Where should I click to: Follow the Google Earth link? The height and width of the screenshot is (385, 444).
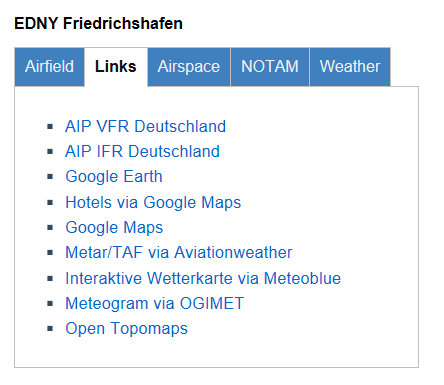[x=114, y=177]
